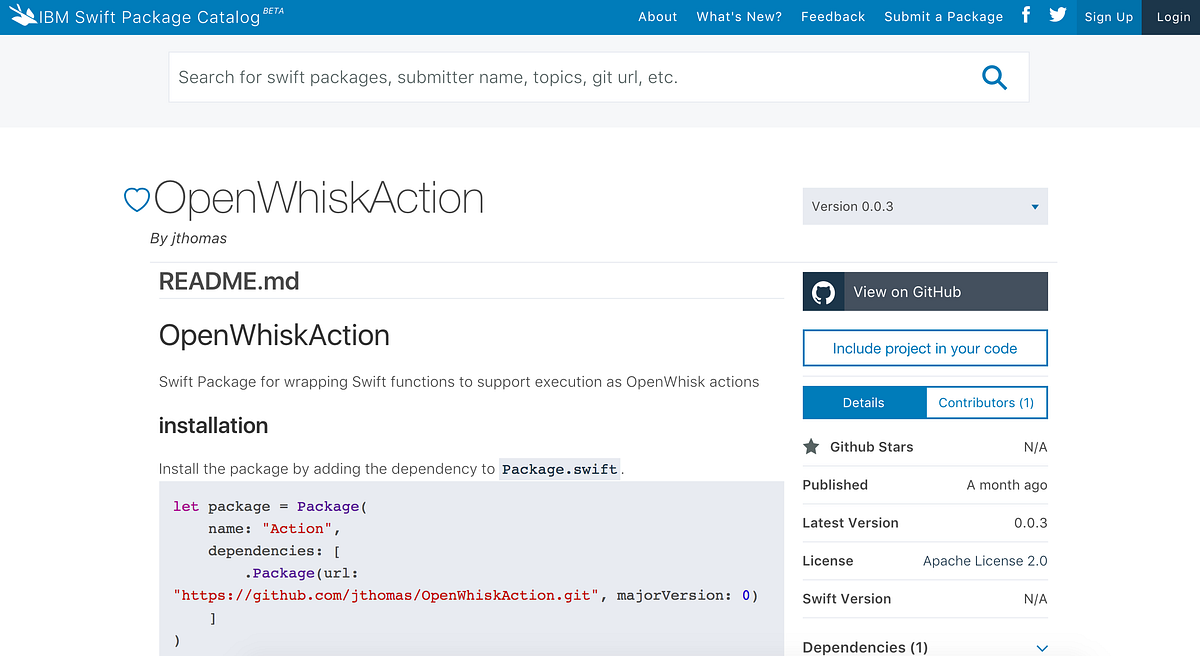
Task: Switch to the Contributors tab
Action: (986, 402)
